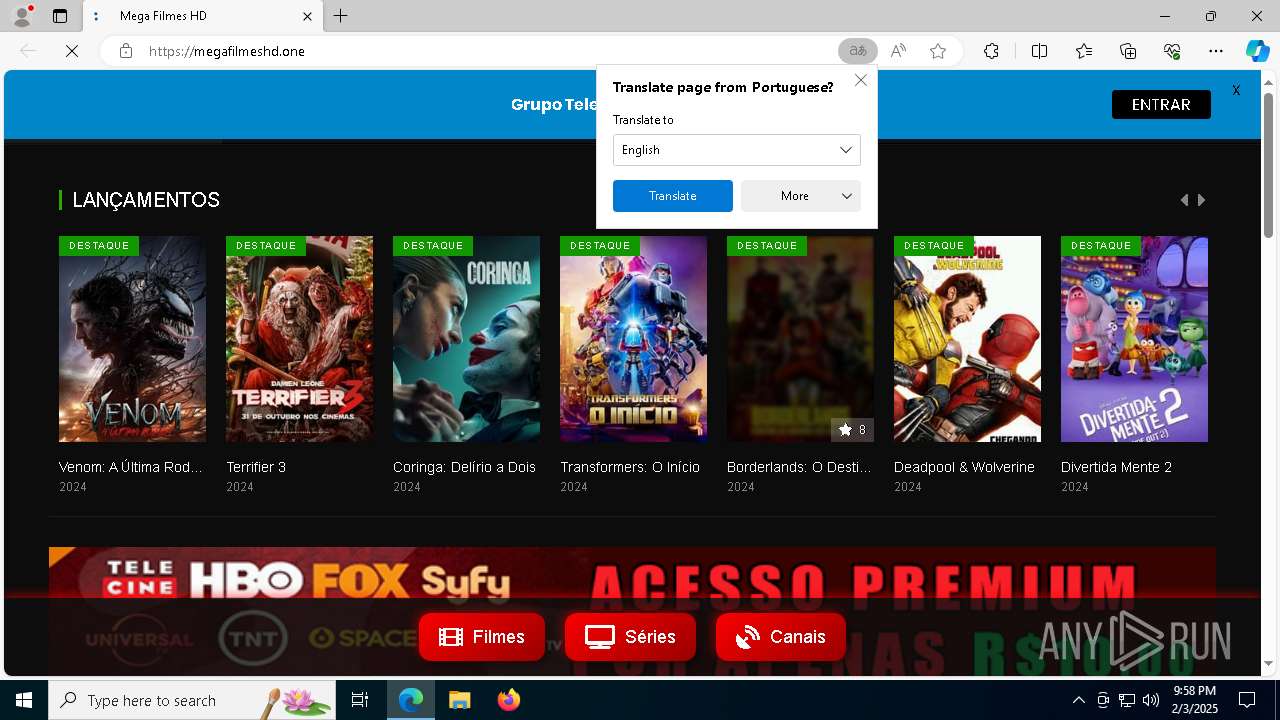This screenshot has width=1280, height=720.
Task: Click the Translate button
Action: 672,196
